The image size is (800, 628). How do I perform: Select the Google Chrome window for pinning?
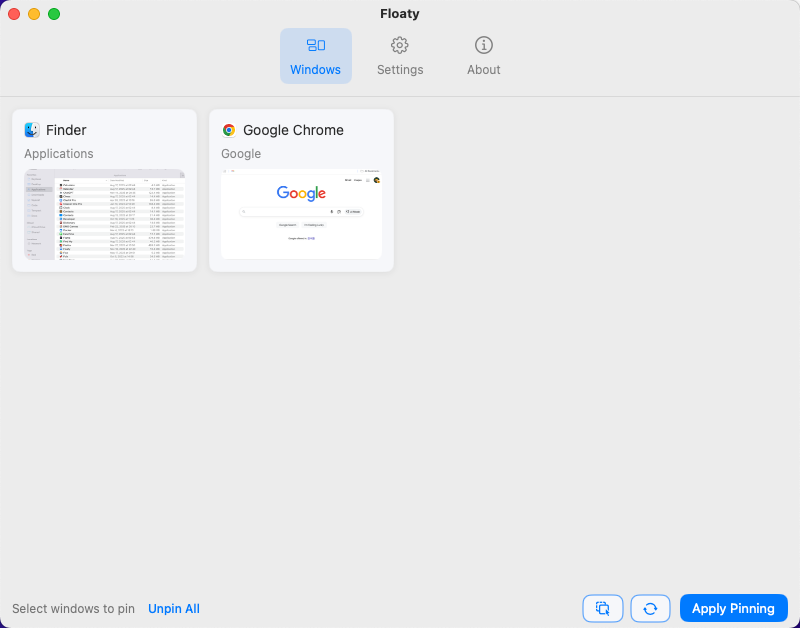tap(300, 190)
